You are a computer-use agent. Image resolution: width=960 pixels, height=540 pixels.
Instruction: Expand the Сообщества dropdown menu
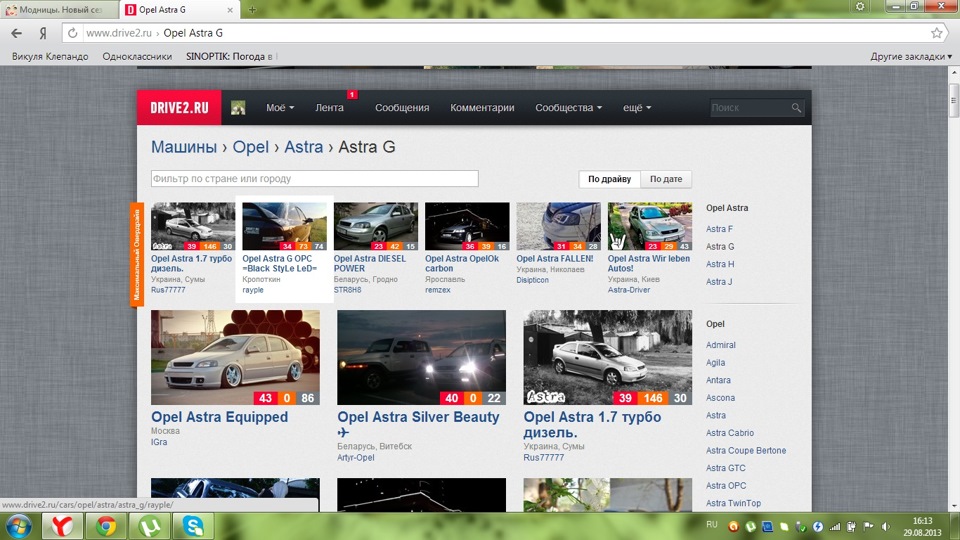point(568,108)
